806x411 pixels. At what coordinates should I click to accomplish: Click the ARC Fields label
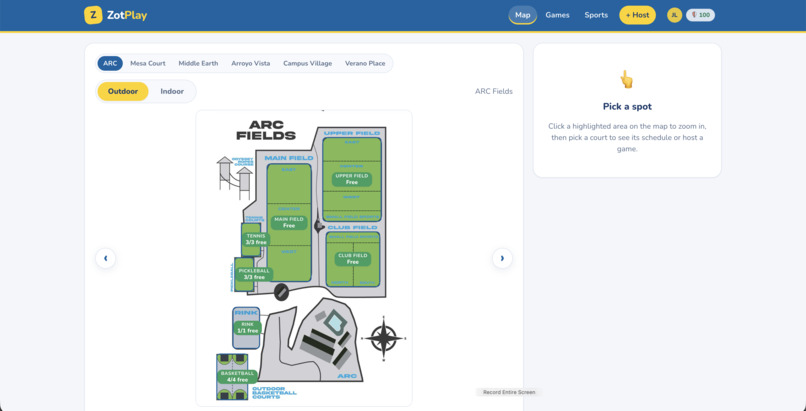pyautogui.click(x=493, y=91)
